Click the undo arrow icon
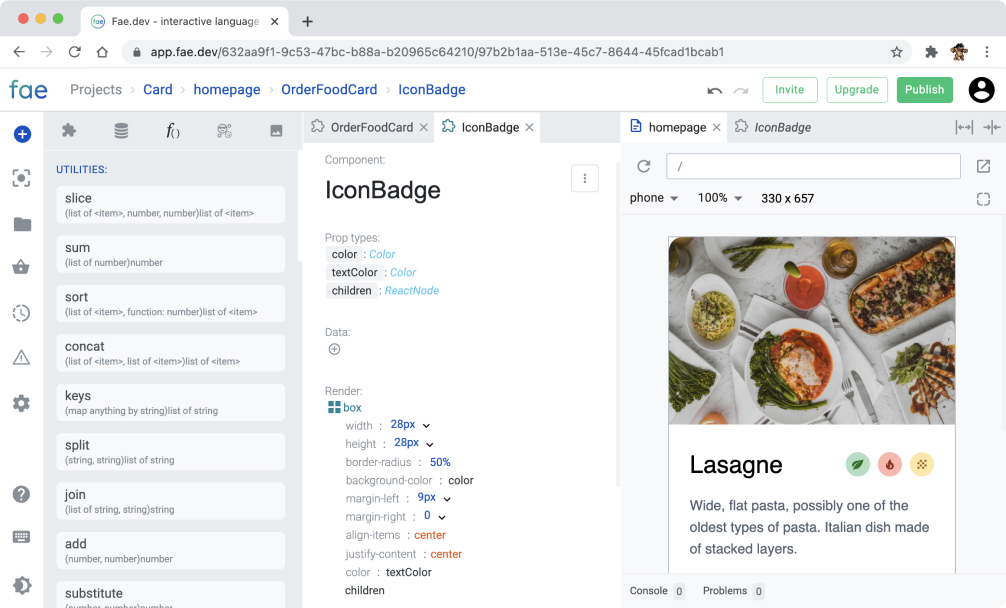 [x=715, y=90]
